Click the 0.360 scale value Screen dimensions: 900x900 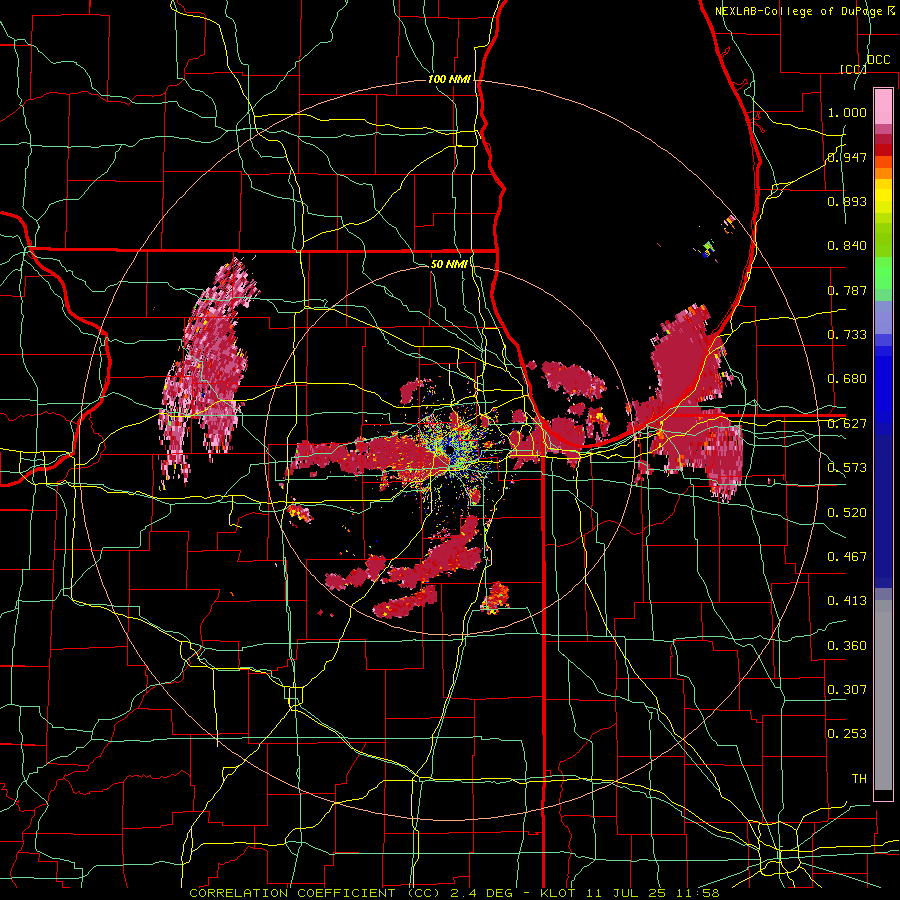[x=847, y=646]
